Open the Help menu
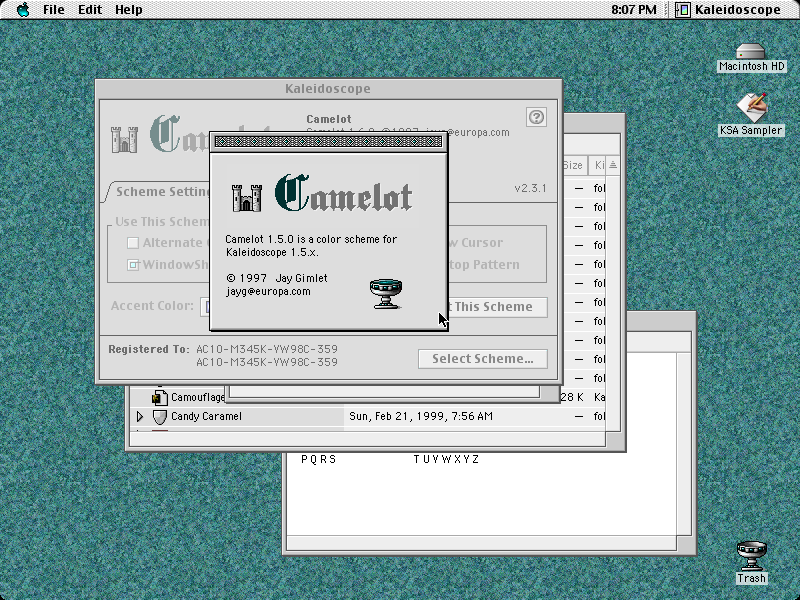This screenshot has height=600, width=800. [129, 10]
